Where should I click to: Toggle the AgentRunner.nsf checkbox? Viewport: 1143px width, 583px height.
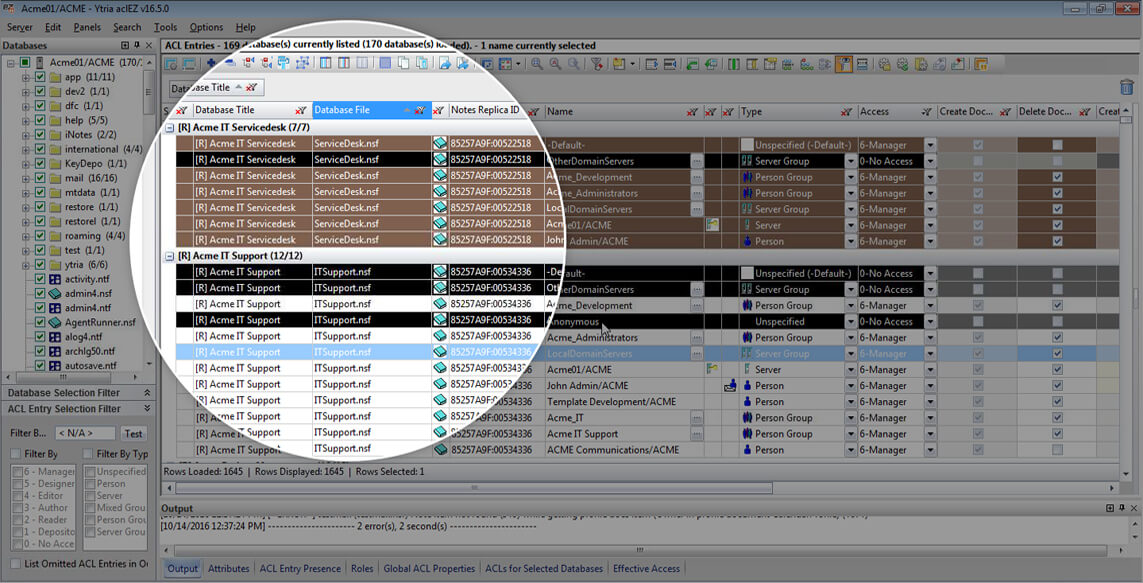40,322
